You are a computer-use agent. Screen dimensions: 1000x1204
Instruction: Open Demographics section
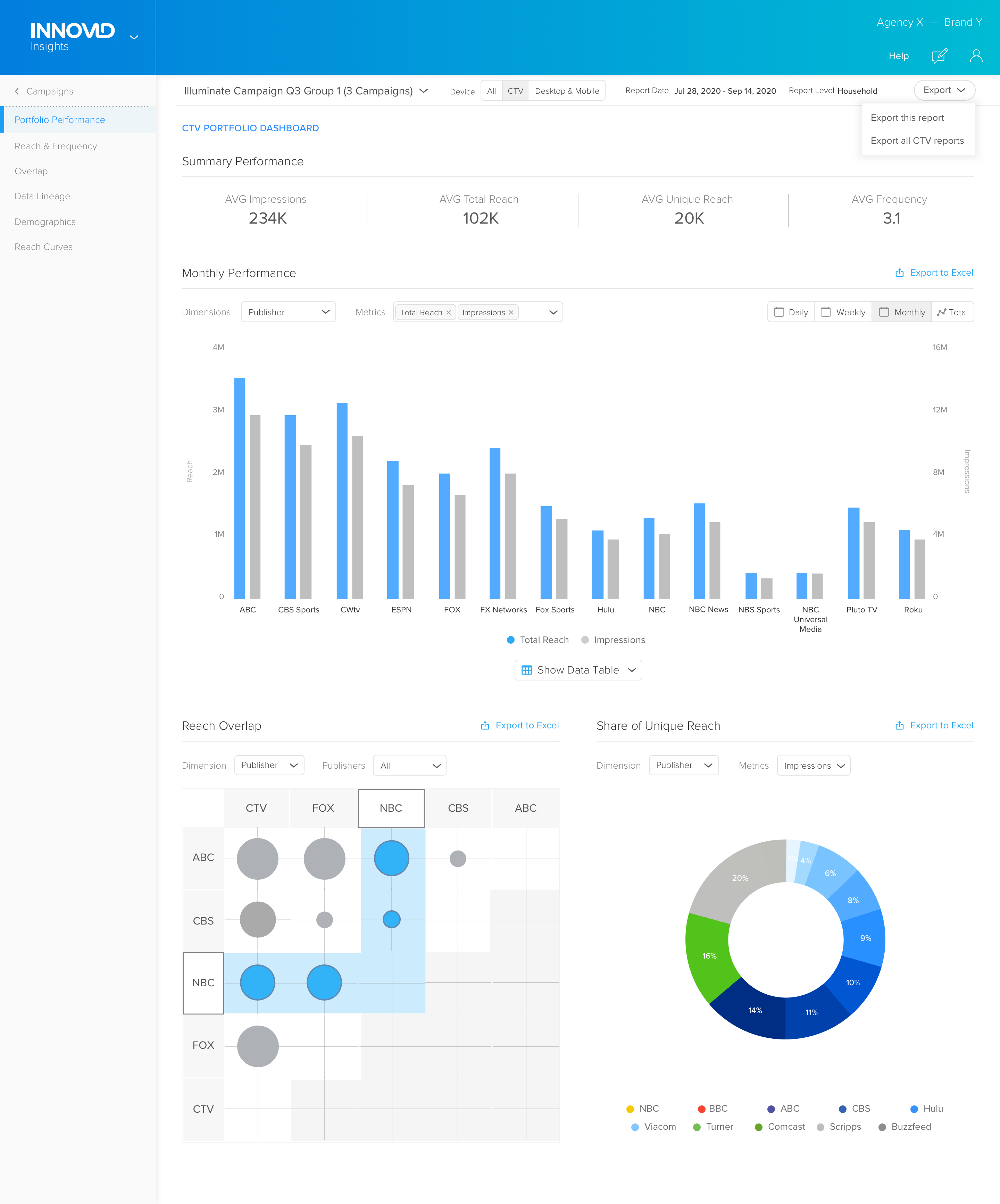click(x=45, y=222)
